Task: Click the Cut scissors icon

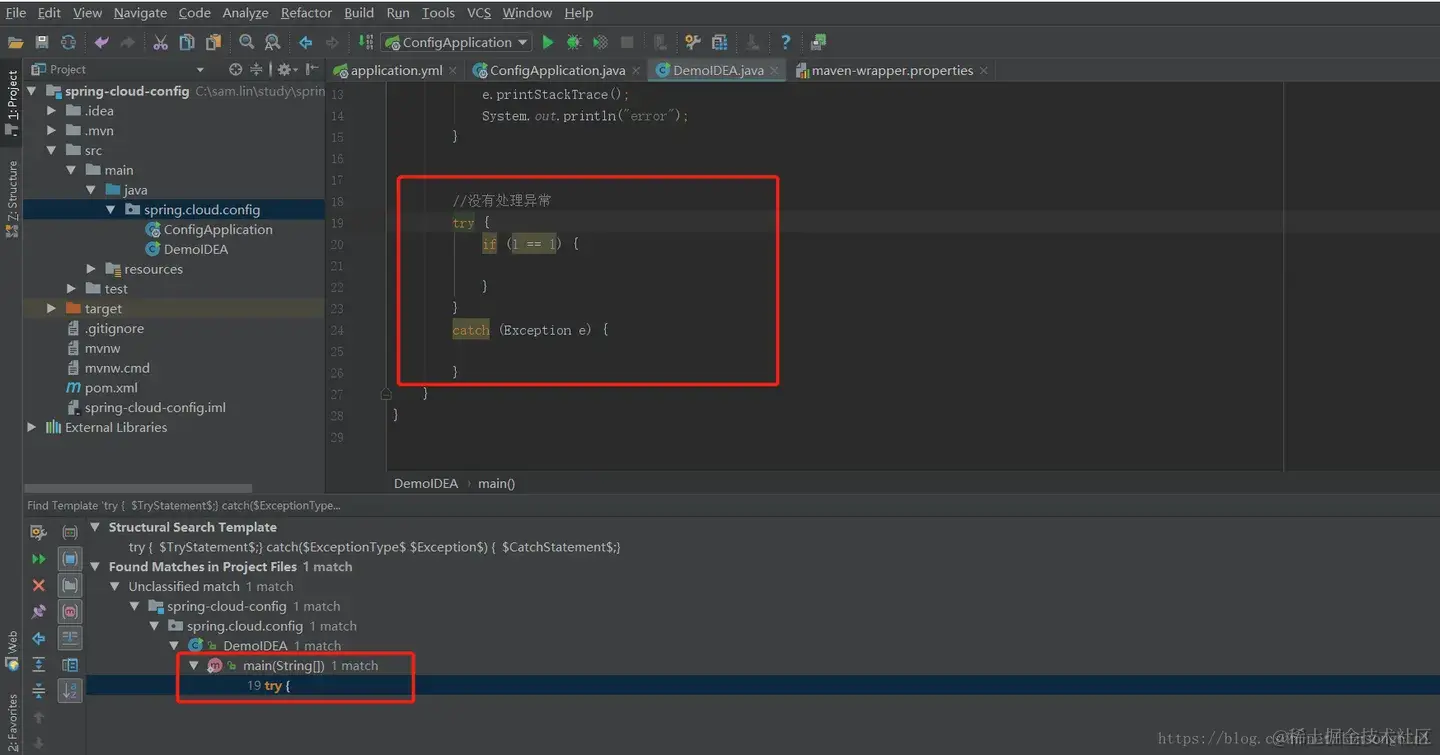Action: [160, 42]
